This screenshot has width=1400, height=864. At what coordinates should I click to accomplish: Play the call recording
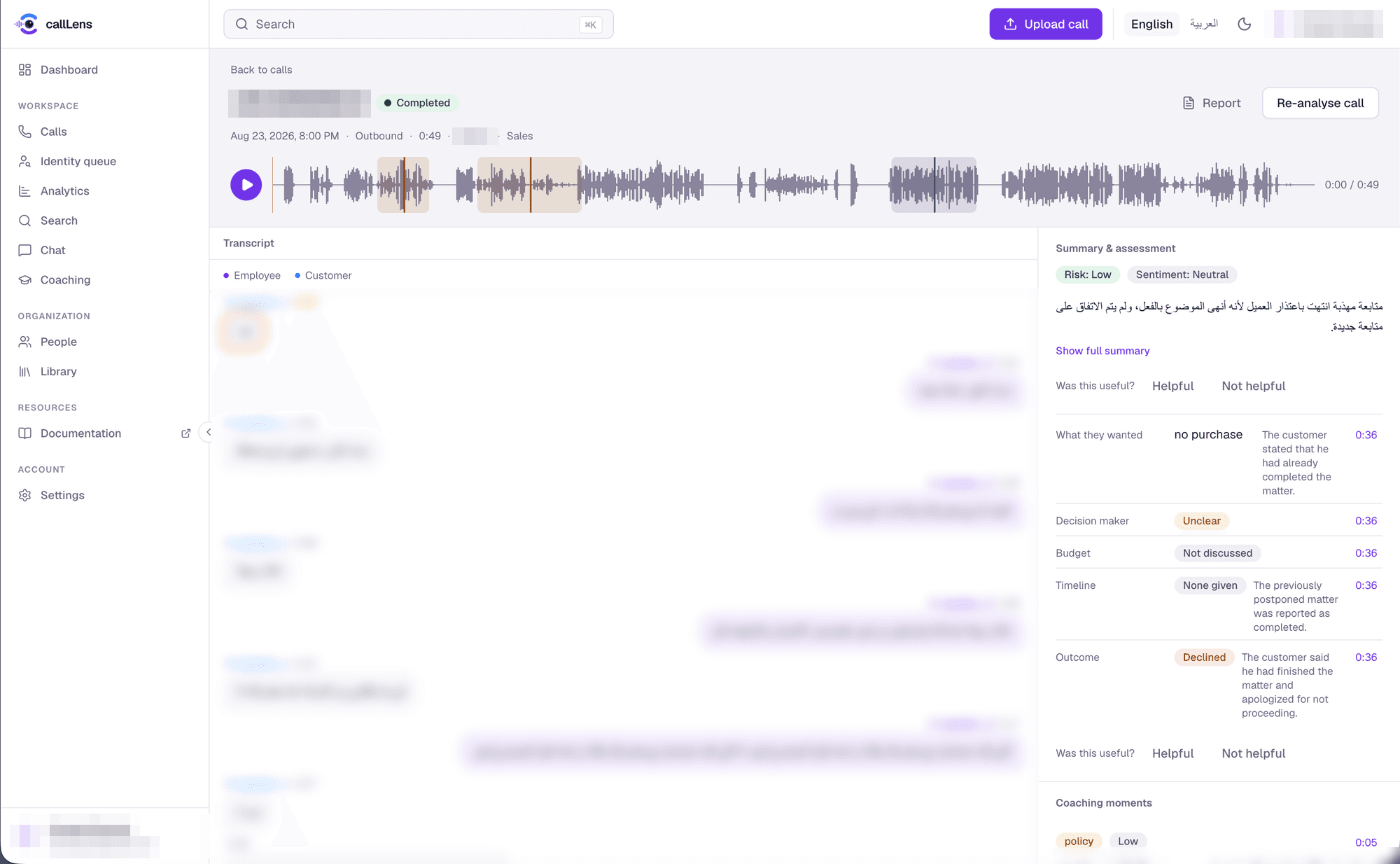point(246,185)
